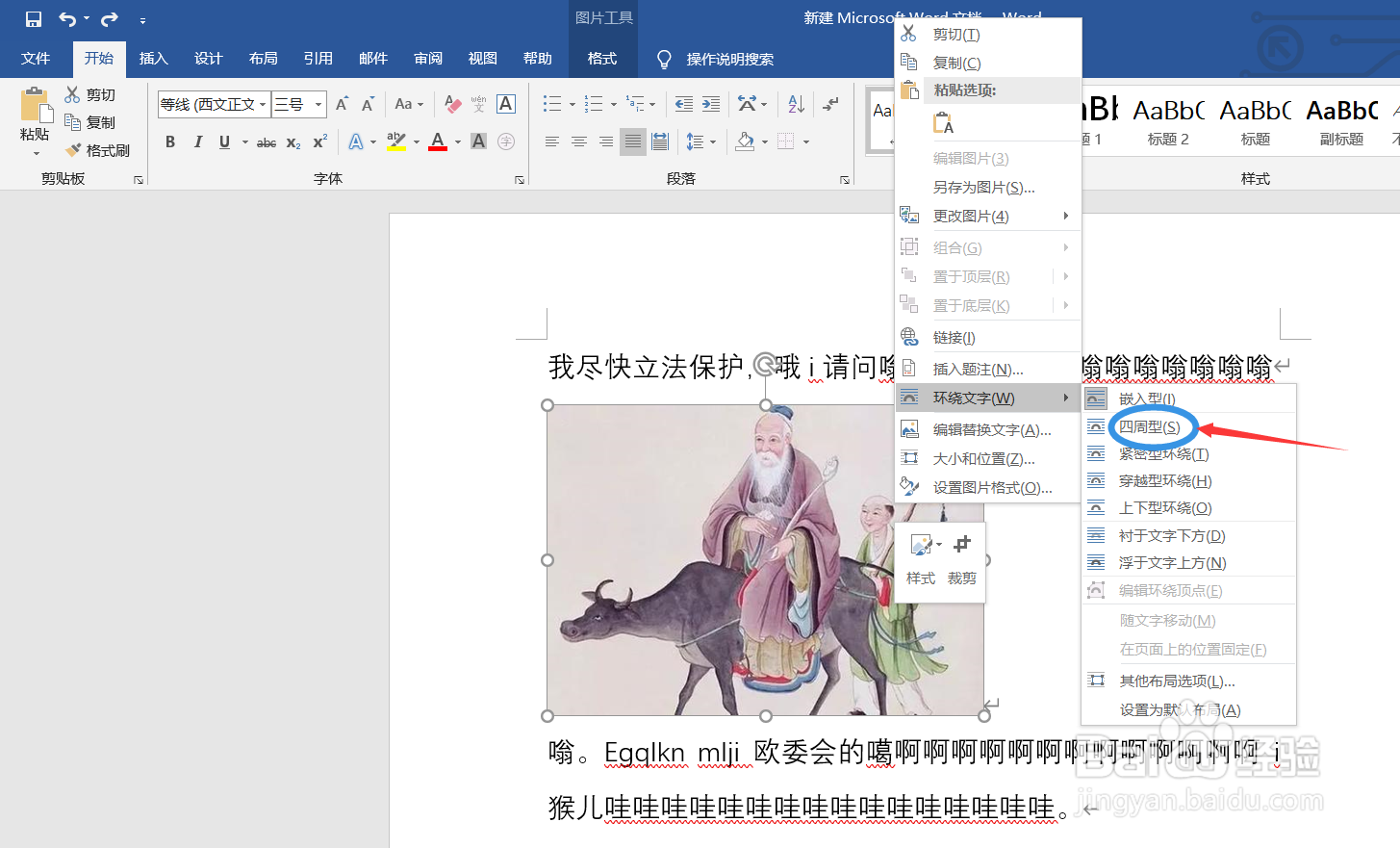
Task: Click the Copy (复制) ribbon button
Action: pyautogui.click(x=90, y=122)
